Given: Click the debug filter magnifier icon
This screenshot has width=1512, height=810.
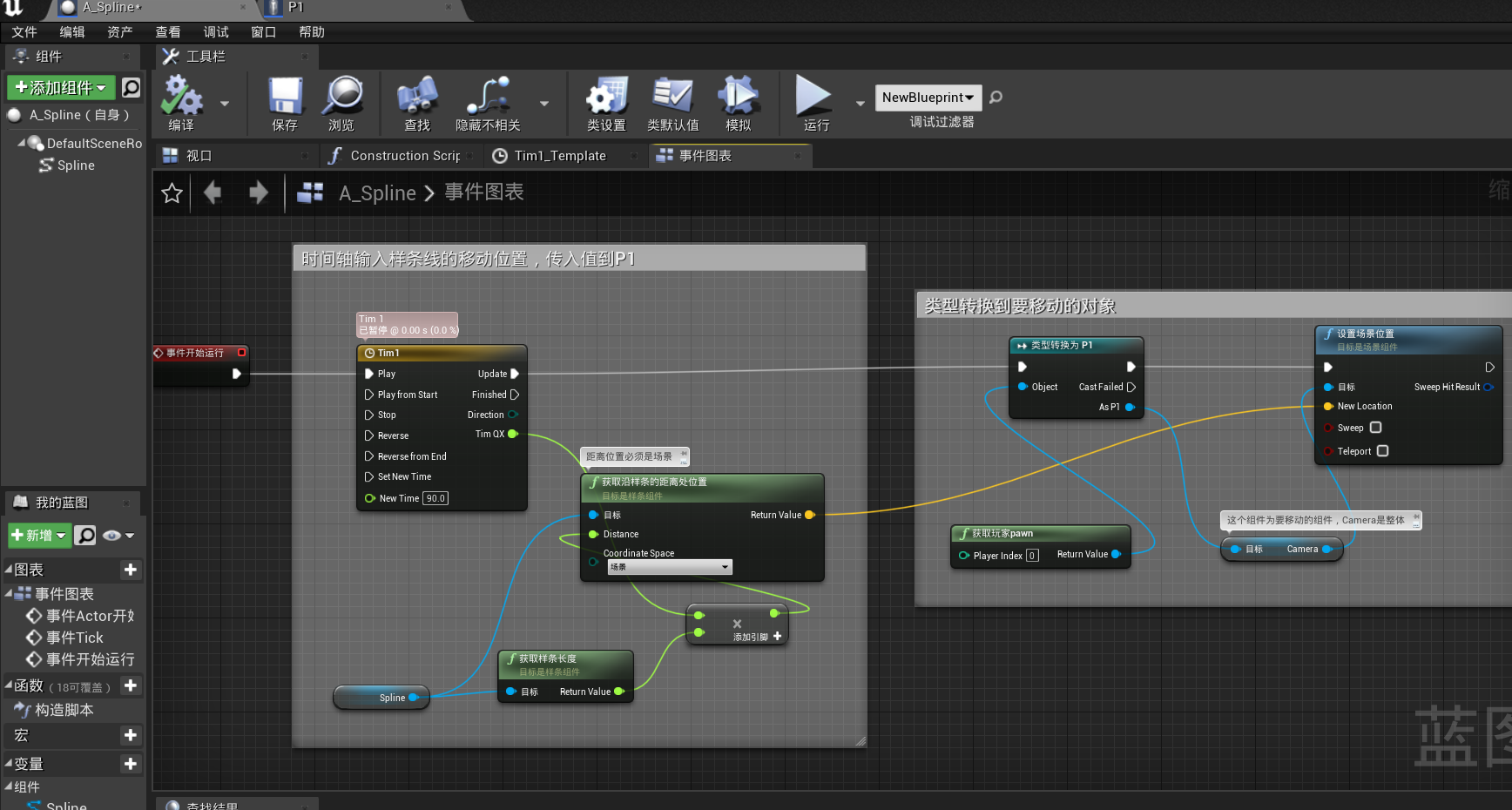Looking at the screenshot, I should tap(996, 98).
